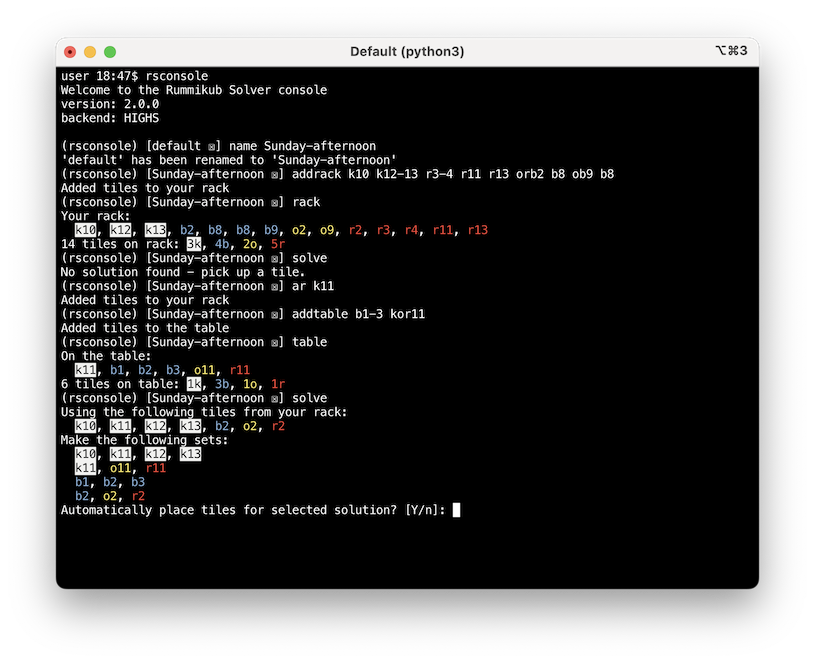The image size is (815, 663).
Task: Click the k10, k11, k12, k13 set row
Action: [138, 455]
